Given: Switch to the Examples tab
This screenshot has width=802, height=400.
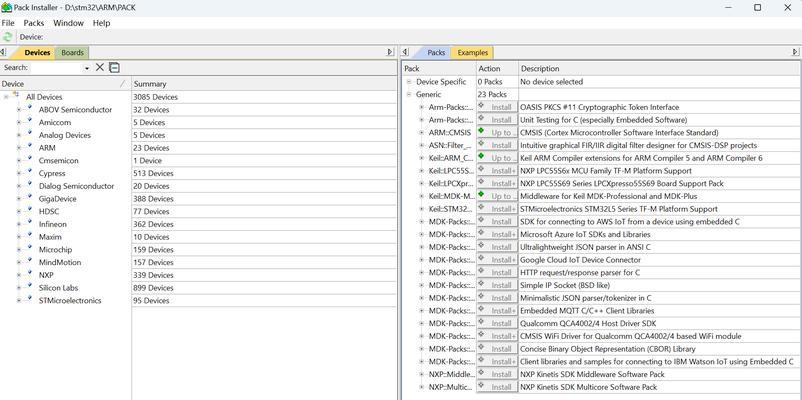Looking at the screenshot, I should tap(472, 53).
